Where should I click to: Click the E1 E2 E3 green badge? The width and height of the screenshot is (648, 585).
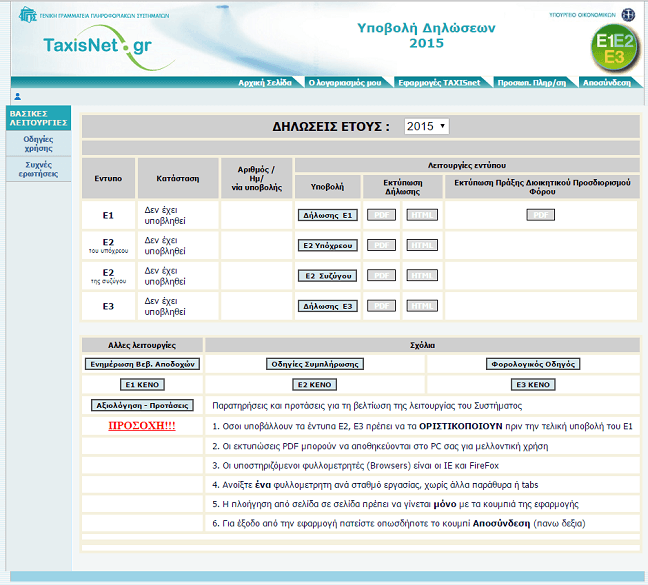point(615,49)
